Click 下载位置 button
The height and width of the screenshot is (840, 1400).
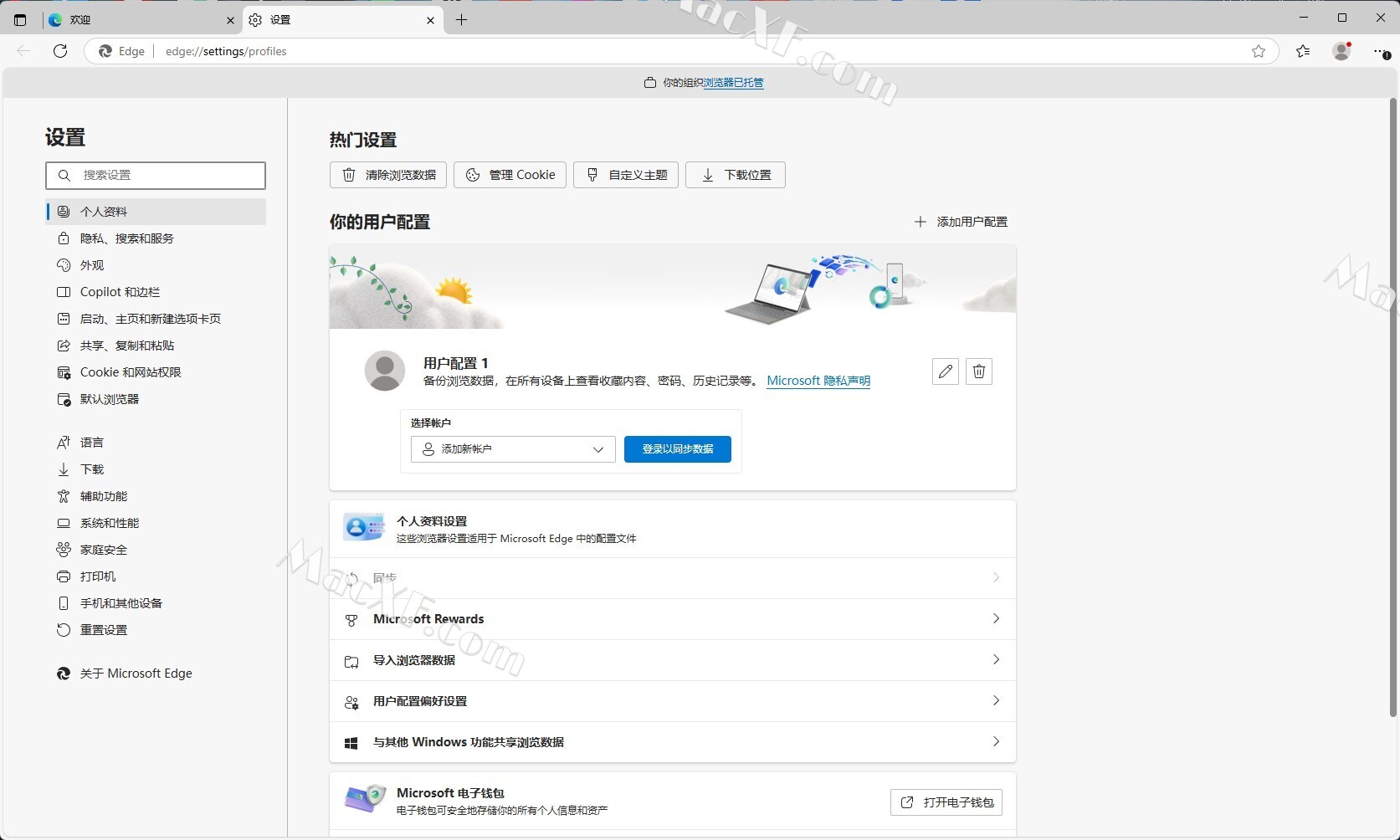tap(736, 175)
